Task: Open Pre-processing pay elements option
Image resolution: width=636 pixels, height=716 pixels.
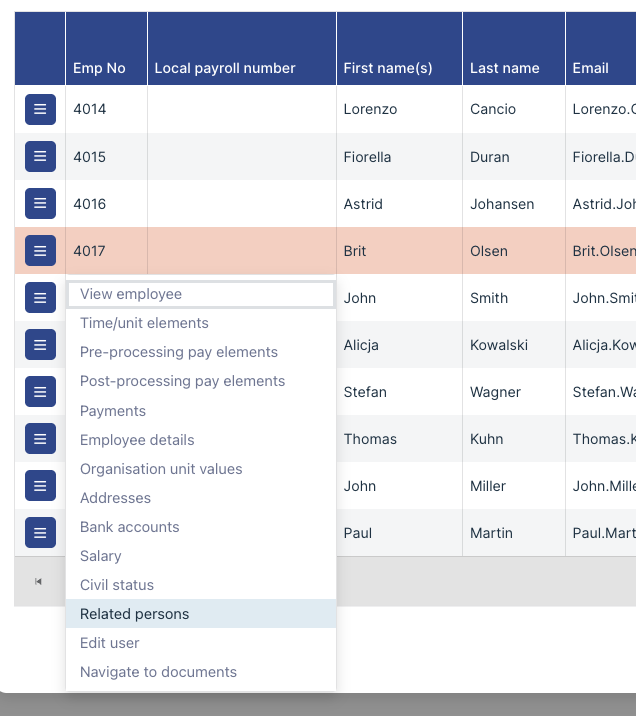Action: tap(179, 352)
